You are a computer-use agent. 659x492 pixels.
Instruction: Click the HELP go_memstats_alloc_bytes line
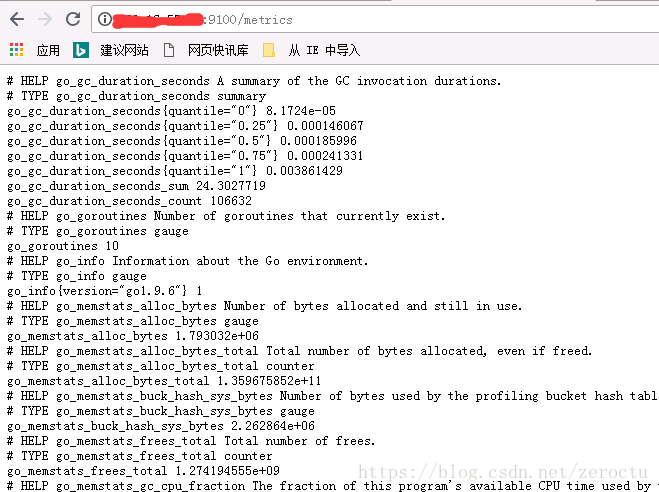coord(264,306)
